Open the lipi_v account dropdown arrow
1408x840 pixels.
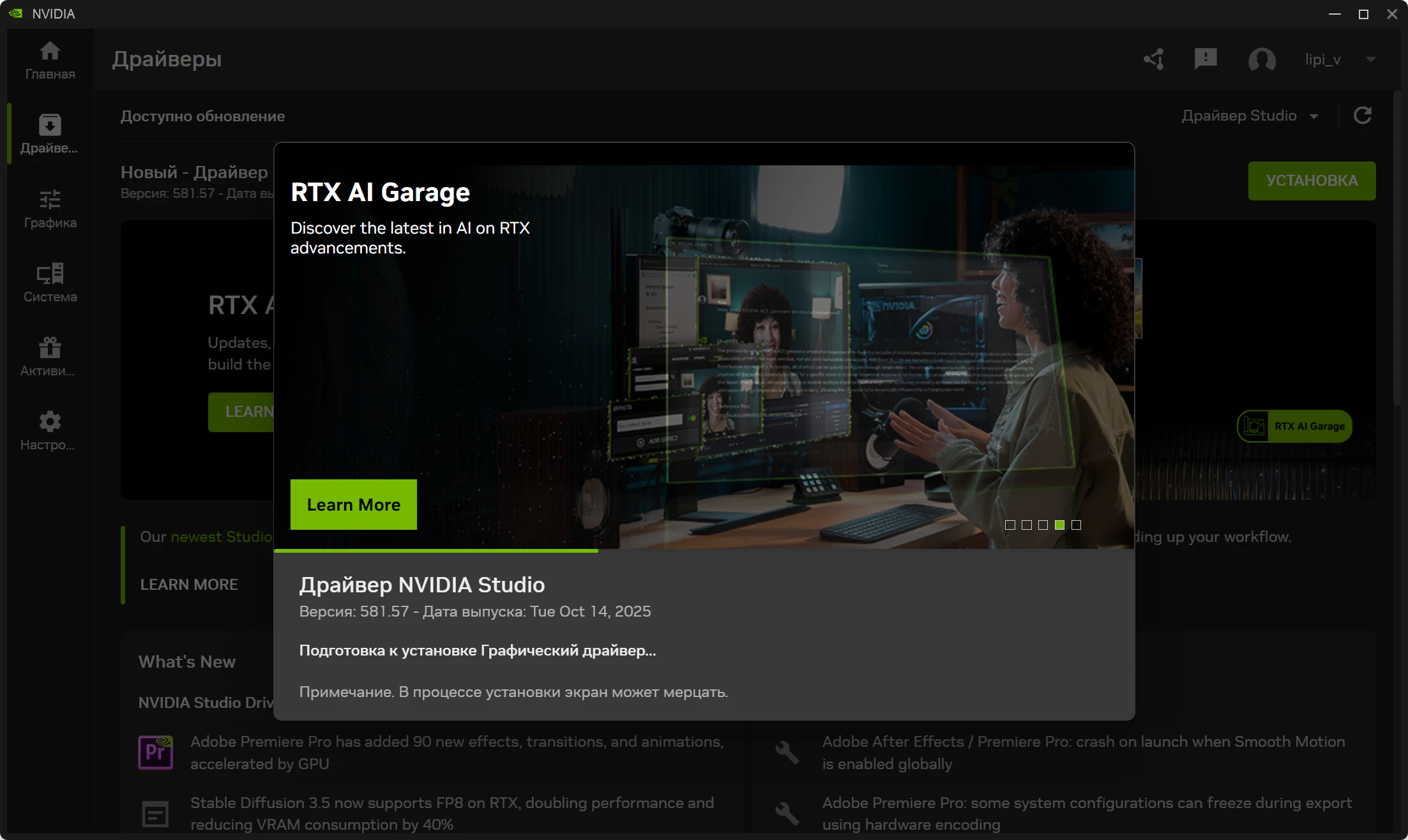pos(1370,59)
